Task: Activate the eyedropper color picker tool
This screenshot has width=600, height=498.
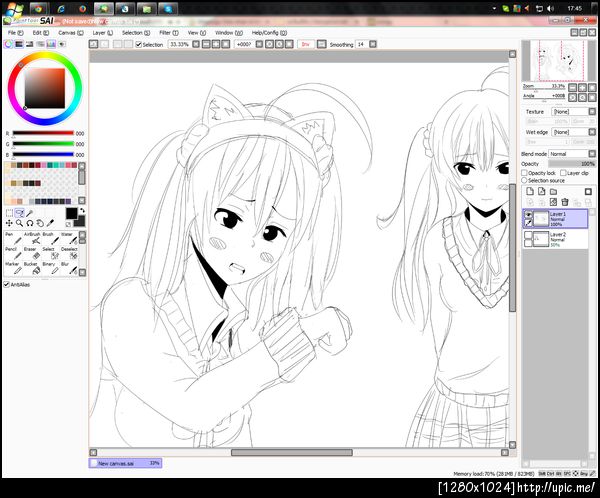Action: (x=50, y=223)
